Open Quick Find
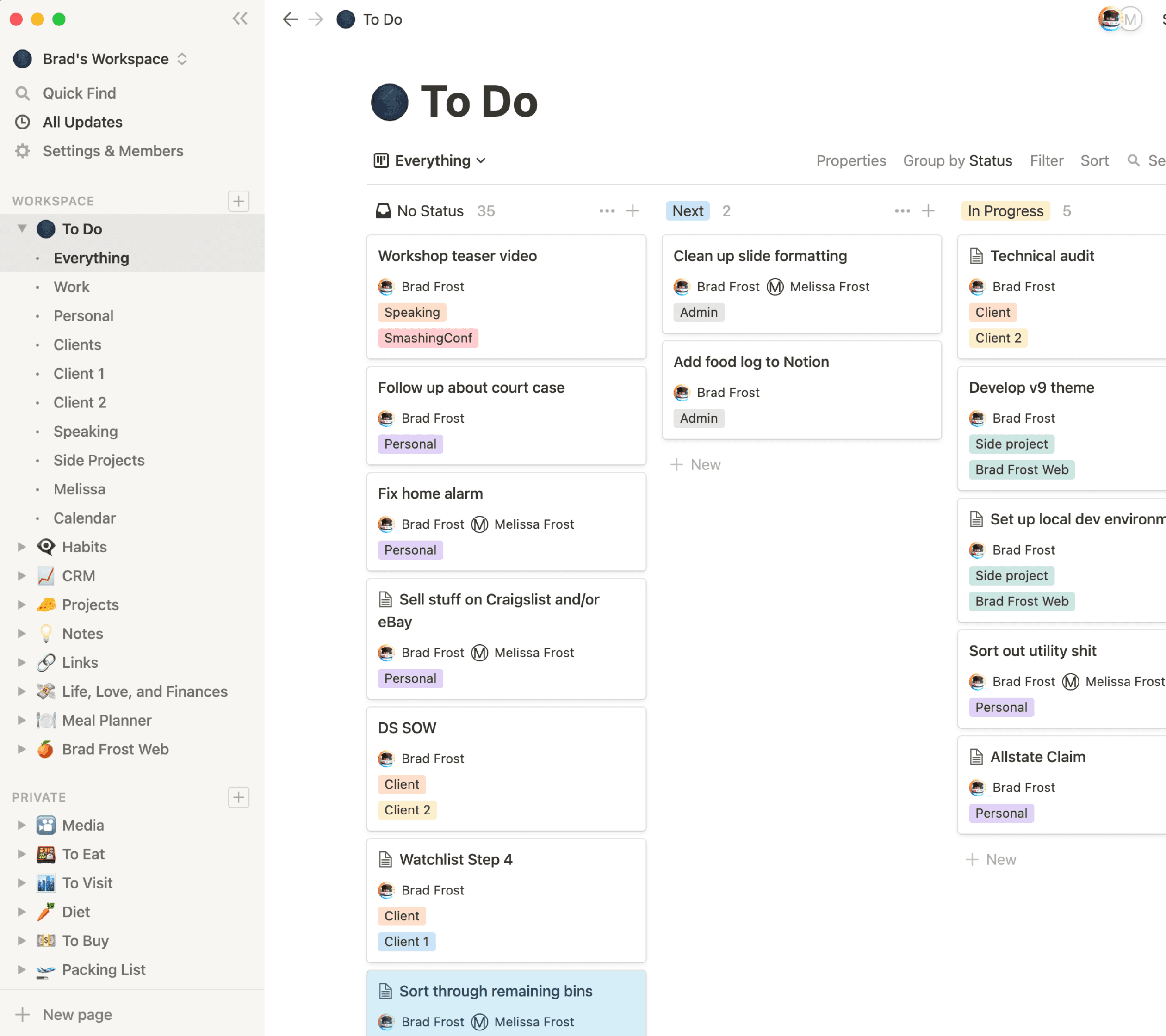Viewport: 1166px width, 1036px height. pyautogui.click(x=79, y=93)
